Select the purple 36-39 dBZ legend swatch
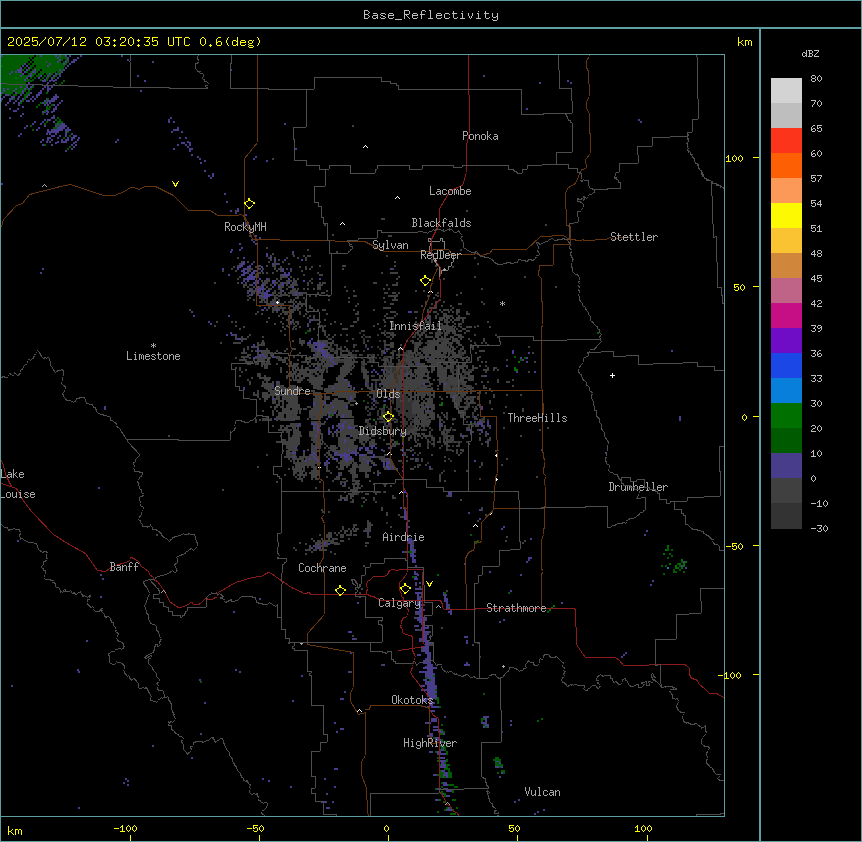 (x=786, y=341)
